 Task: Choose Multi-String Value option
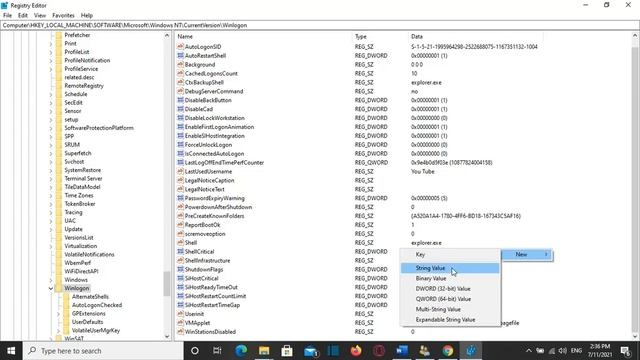[450, 309]
